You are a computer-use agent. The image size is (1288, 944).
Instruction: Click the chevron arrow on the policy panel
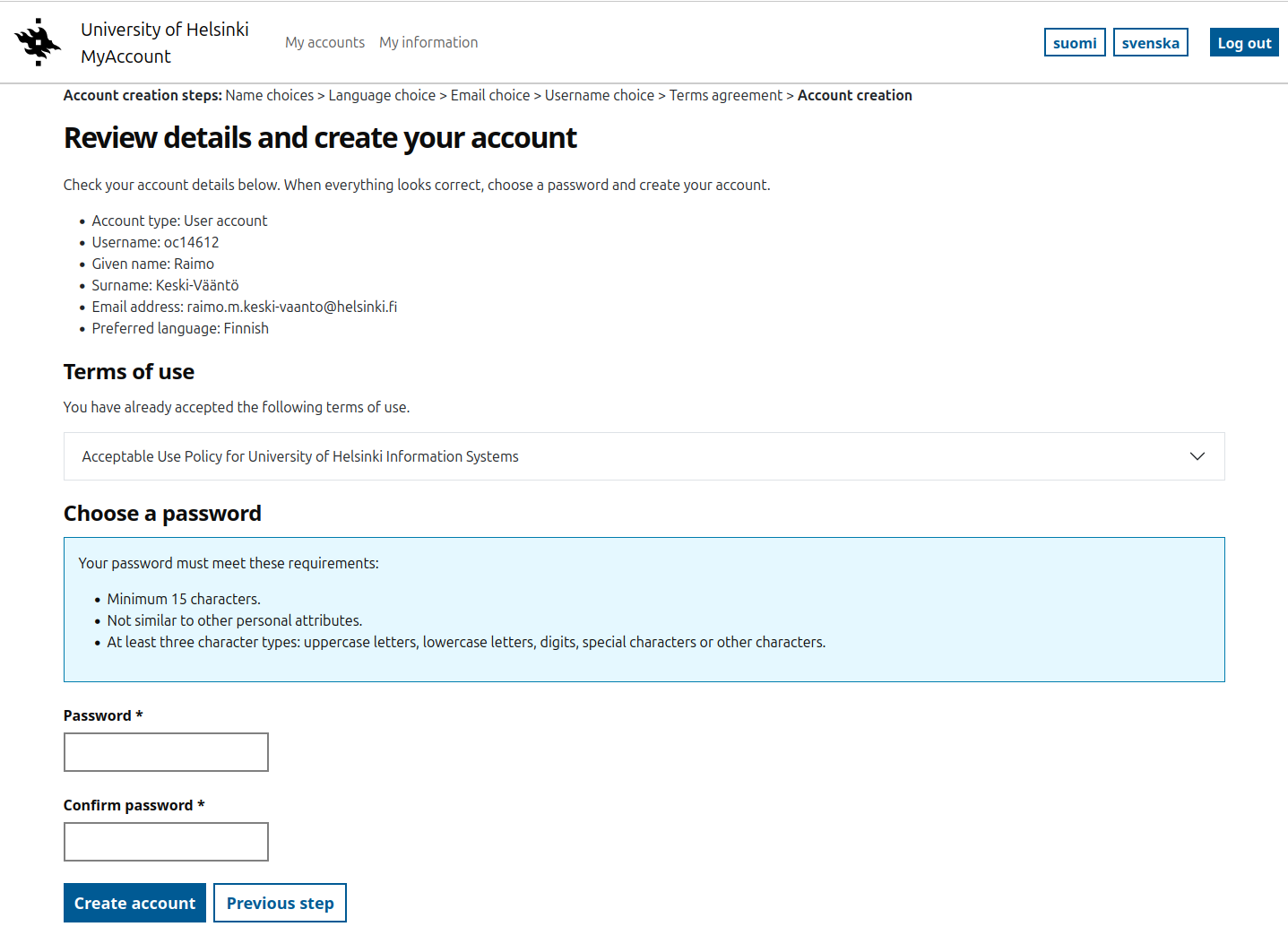pyautogui.click(x=1197, y=456)
